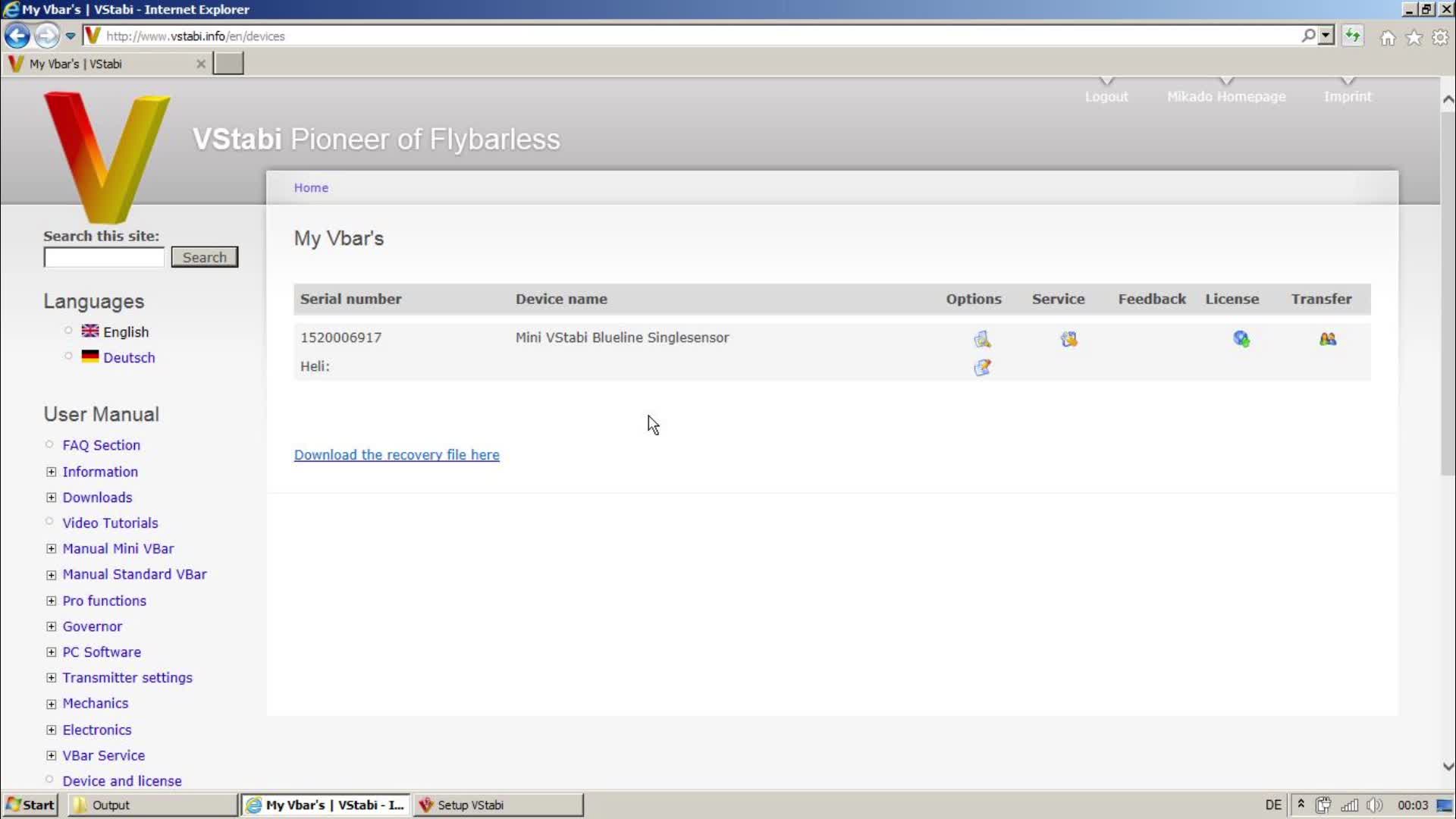This screenshot has width=1456, height=819.
Task: Expand Manual Standard VBar section
Action: (51, 575)
